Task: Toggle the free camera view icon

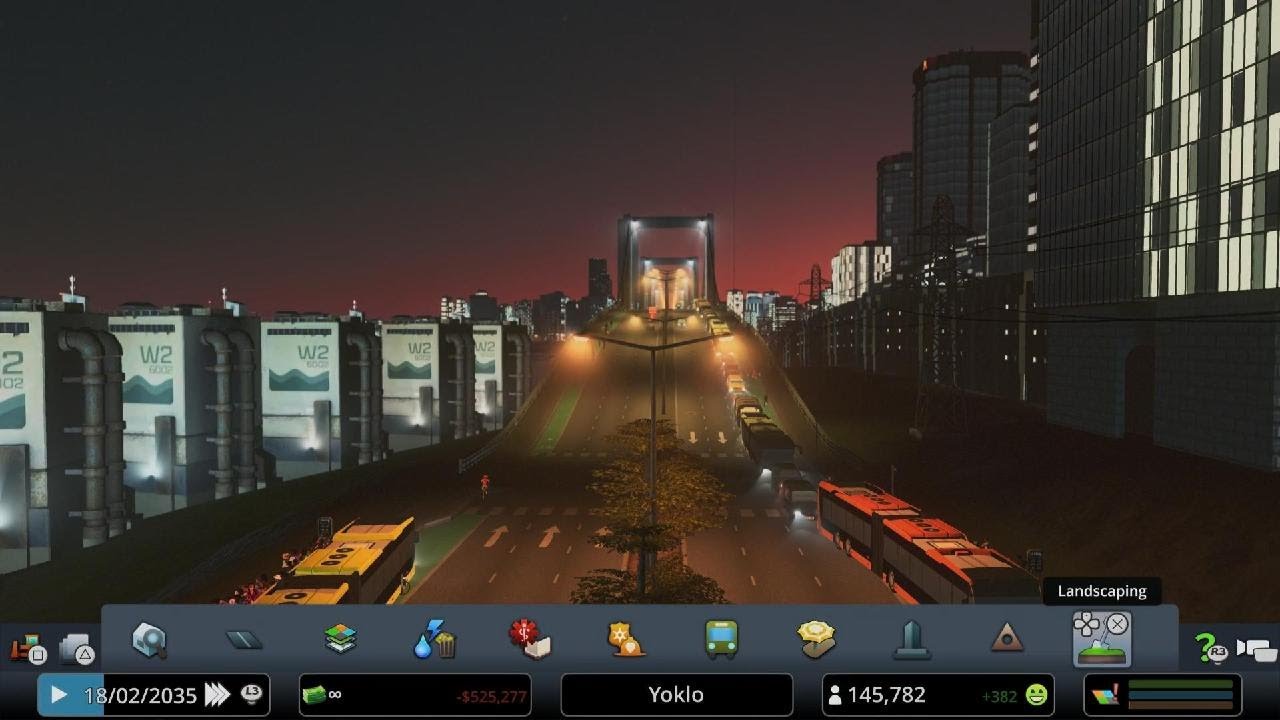Action: pyautogui.click(x=1257, y=649)
